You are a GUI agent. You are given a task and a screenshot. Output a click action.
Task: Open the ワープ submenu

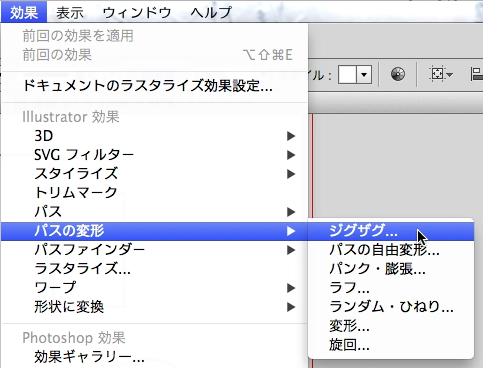(x=154, y=288)
